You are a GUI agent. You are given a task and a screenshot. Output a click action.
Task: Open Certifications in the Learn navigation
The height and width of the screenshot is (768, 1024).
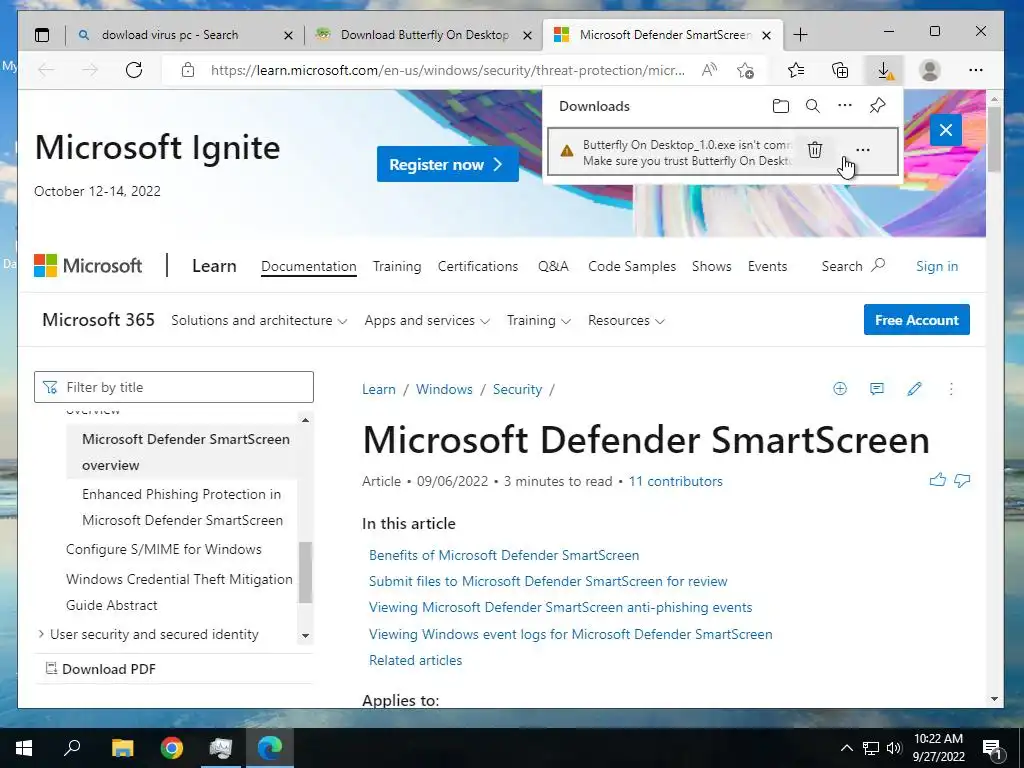coord(477,266)
